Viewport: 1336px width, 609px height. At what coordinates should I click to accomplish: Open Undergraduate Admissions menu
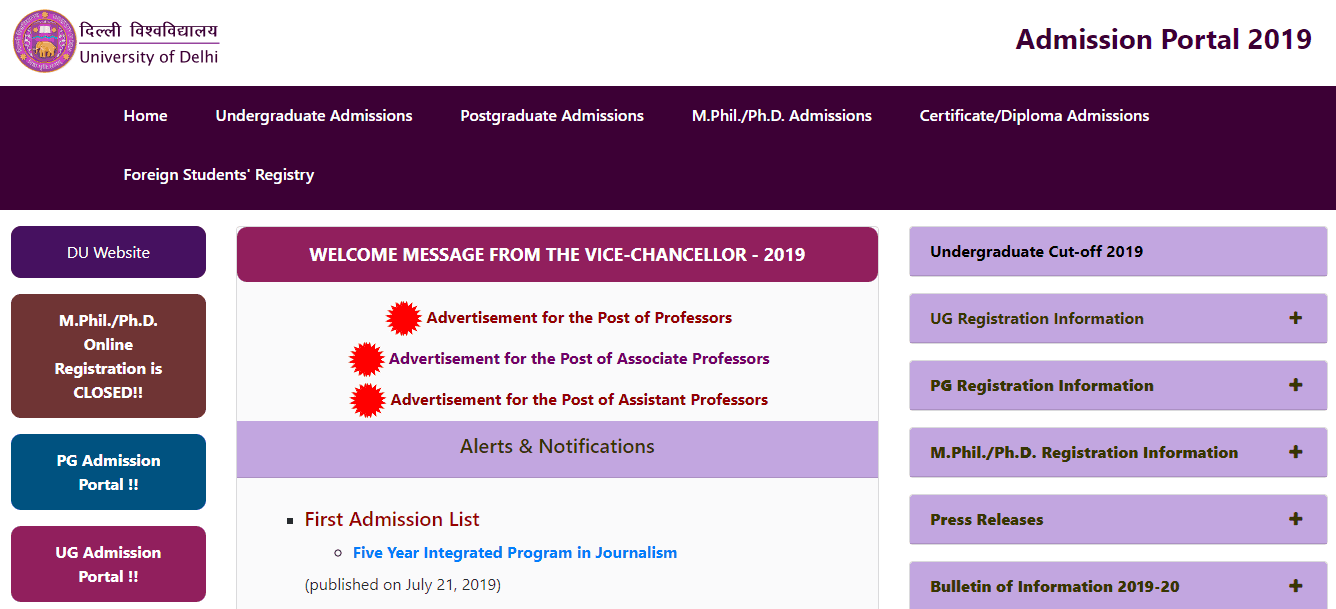click(x=314, y=116)
